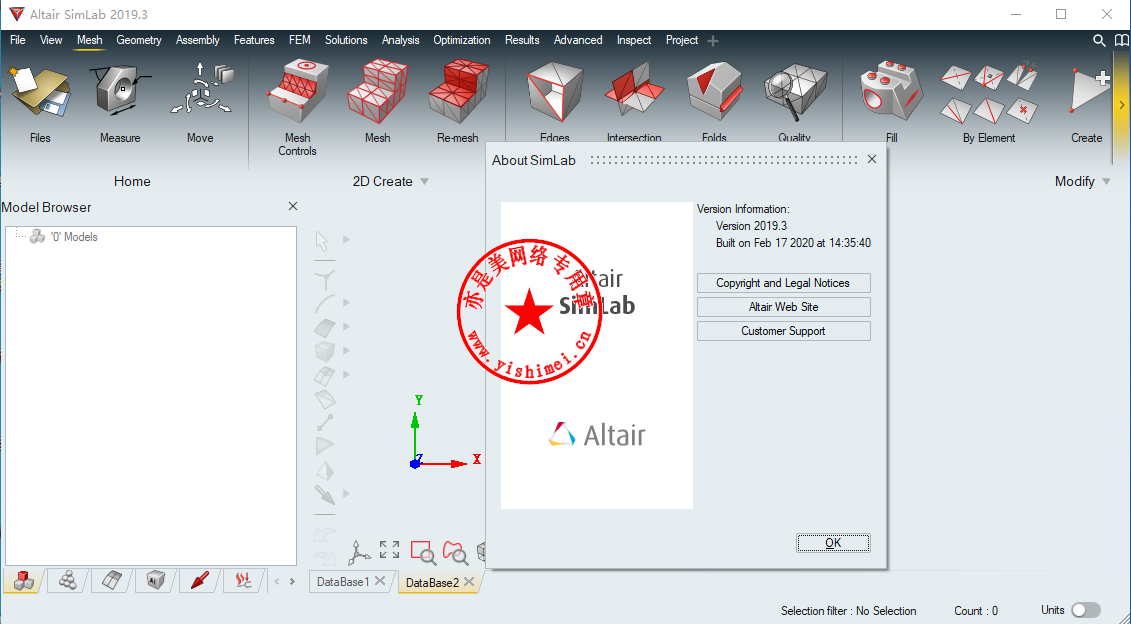Choose the body cube selection filter

pos(325,351)
